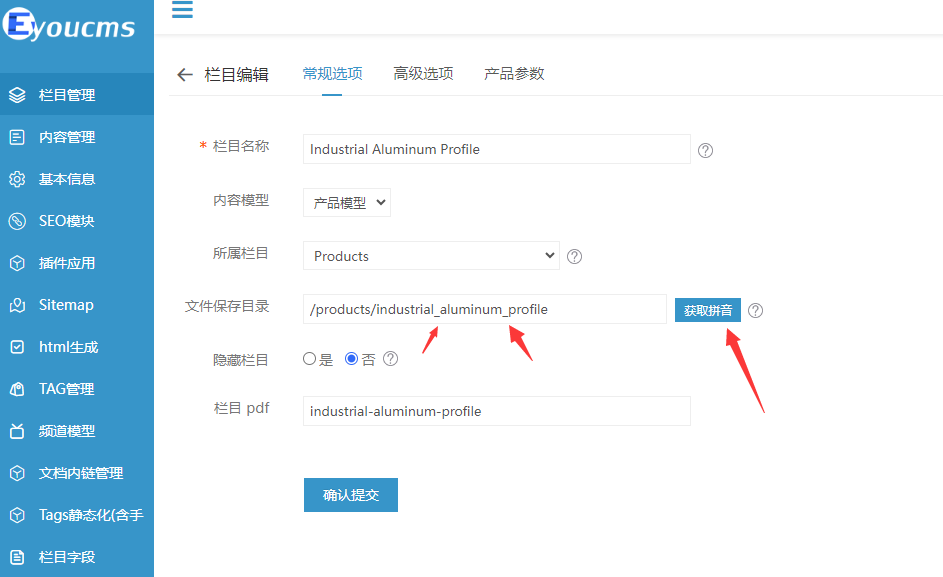Switch to the 常规选项 tab
This screenshot has height=577, width=943.
coord(333,74)
